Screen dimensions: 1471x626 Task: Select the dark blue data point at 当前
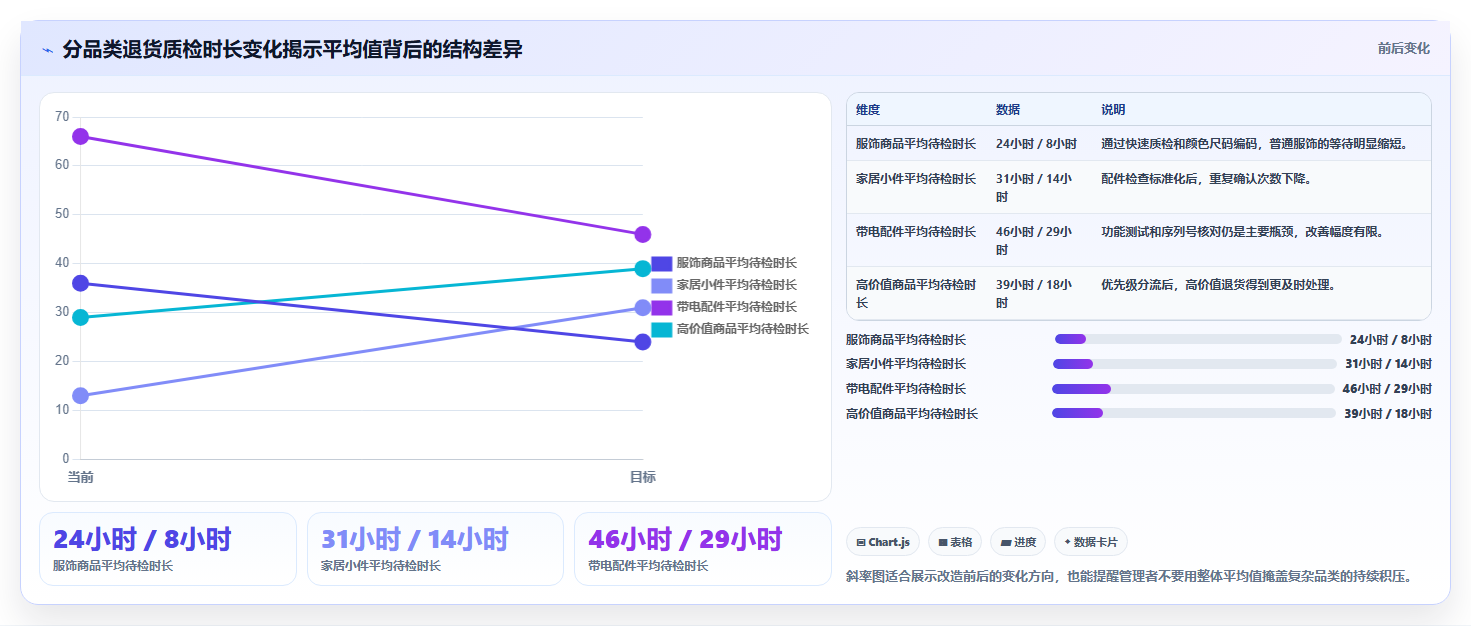tap(81, 284)
